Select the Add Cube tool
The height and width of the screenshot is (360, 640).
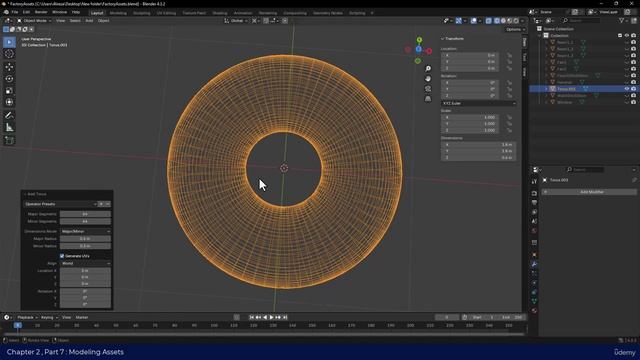tap(9, 141)
